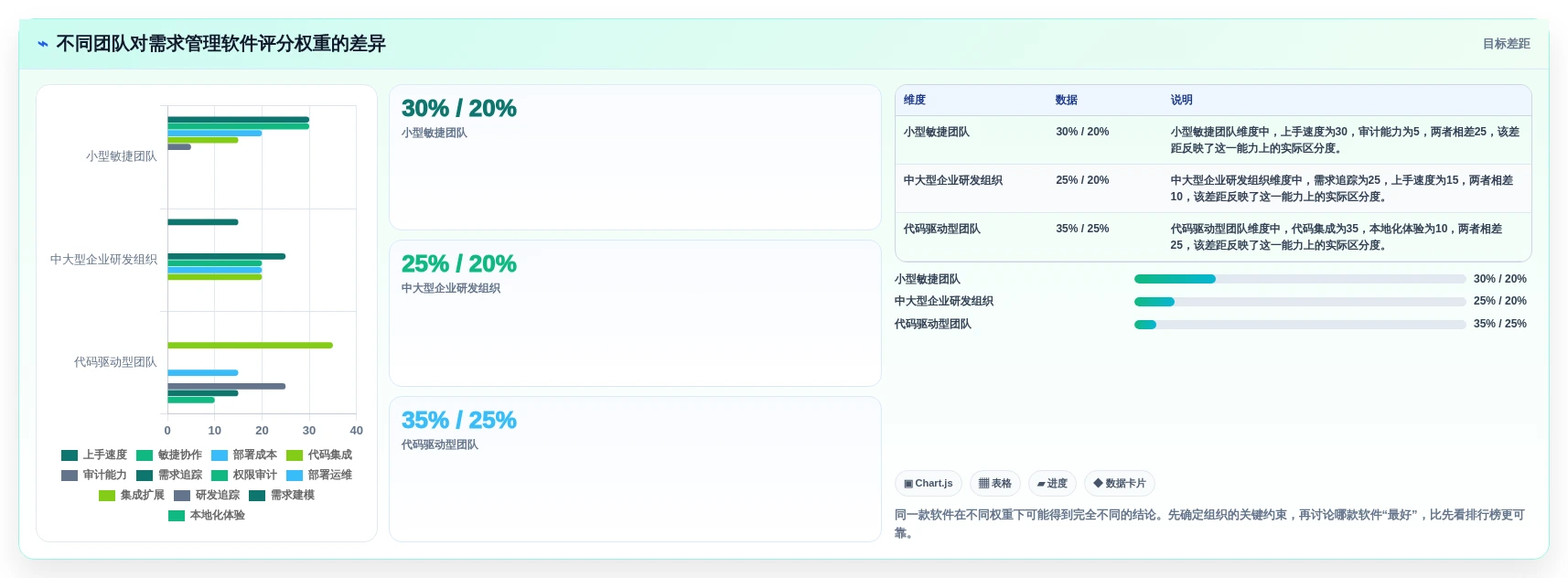Screen dimensions: 1568x578
Task: Toggle the 权限审计 legend series
Action: click(x=244, y=475)
